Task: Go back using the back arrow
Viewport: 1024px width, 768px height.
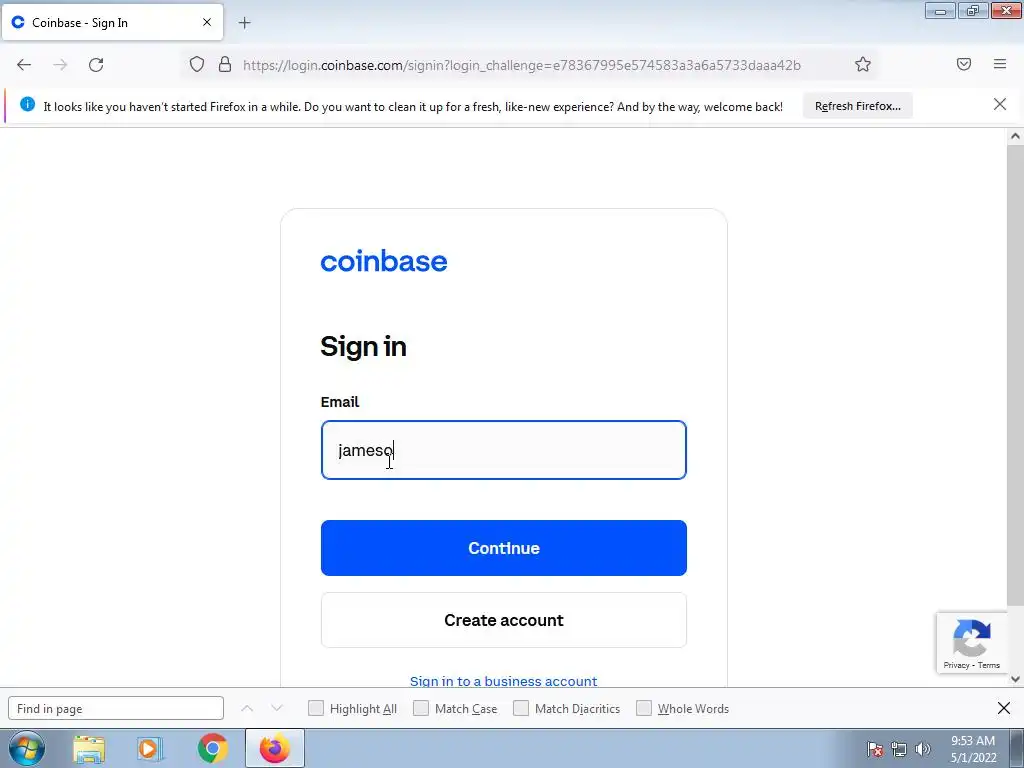Action: 24,65
